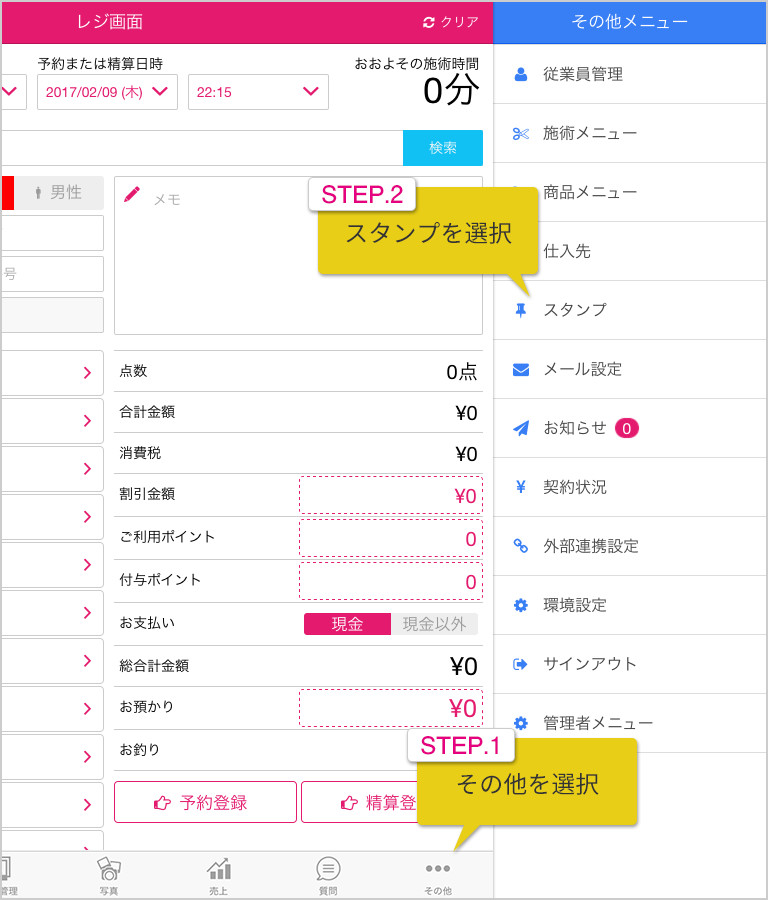Open the 売上 tab in bottom bar
The width and height of the screenshot is (768, 900).
(x=219, y=876)
